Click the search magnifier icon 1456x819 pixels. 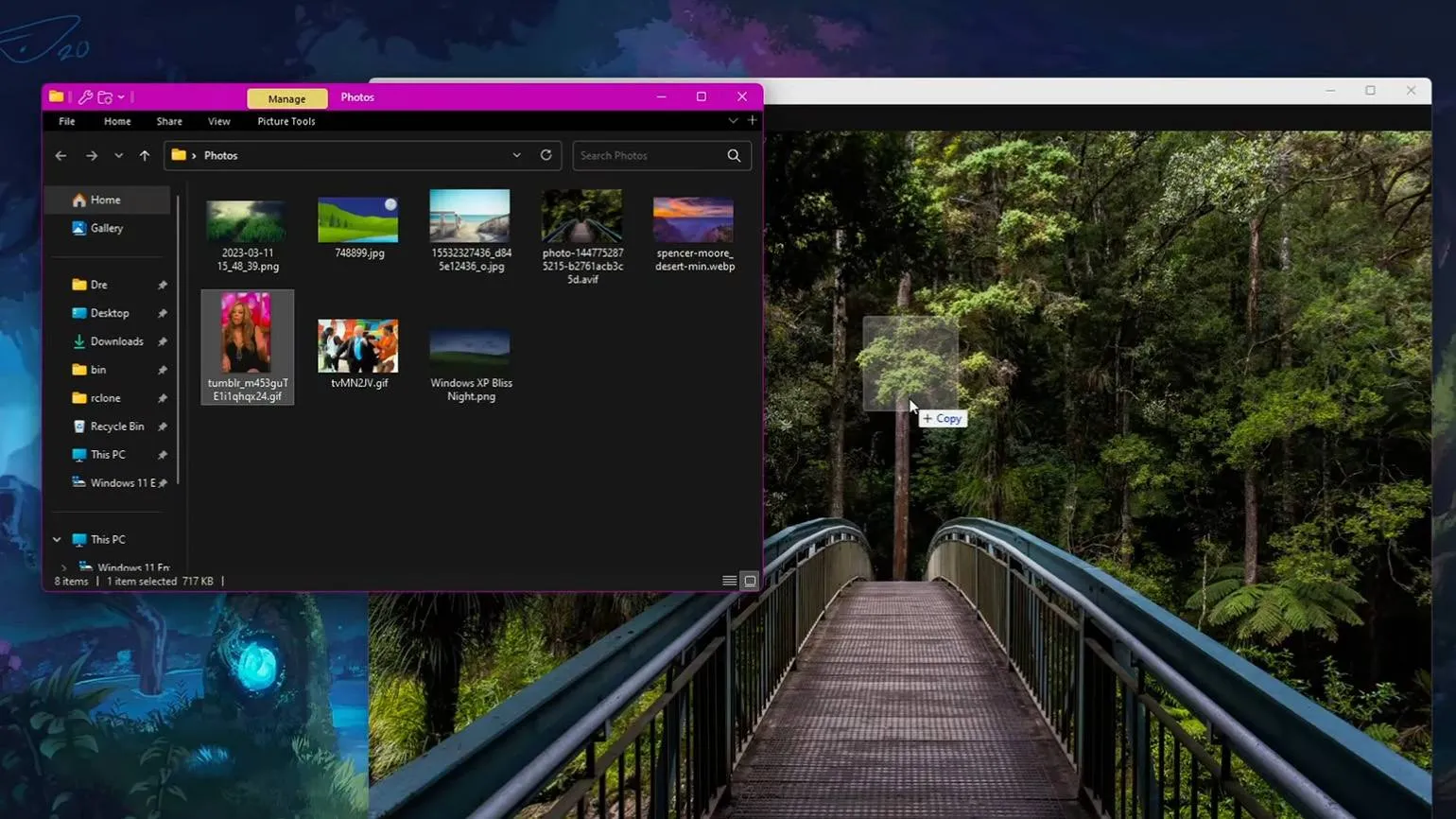[734, 156]
